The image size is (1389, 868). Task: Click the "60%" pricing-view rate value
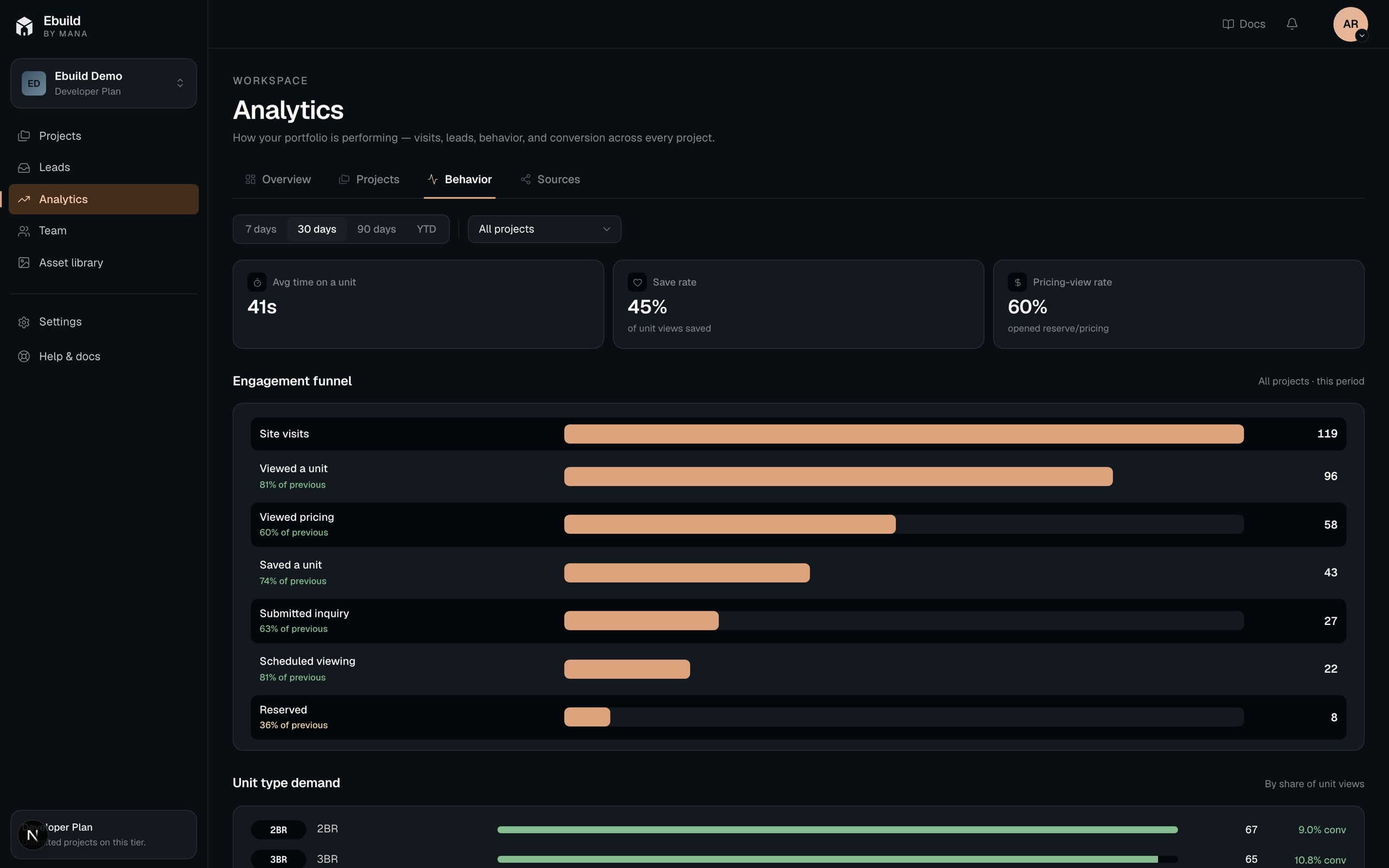(1028, 307)
